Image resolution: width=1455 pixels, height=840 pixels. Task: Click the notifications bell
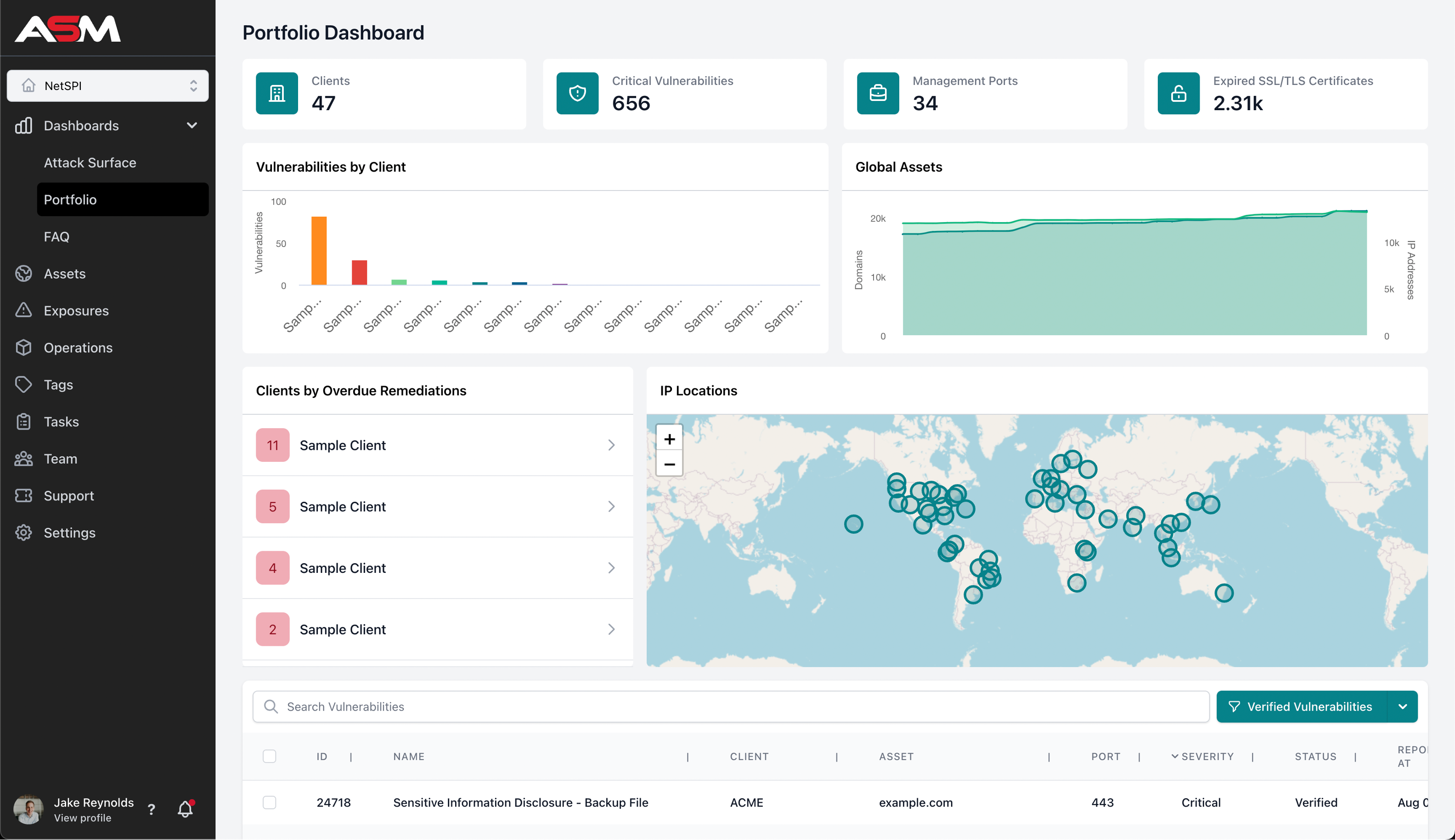[185, 809]
